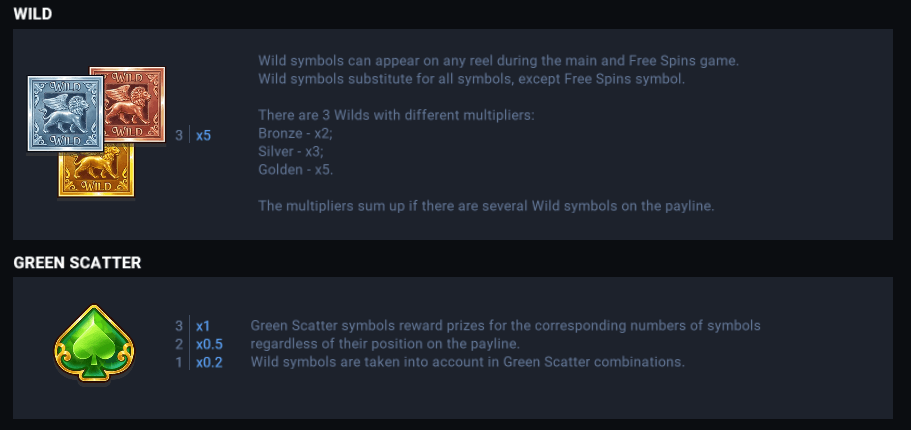911x430 pixels.
Task: Click the "Green Scatter symbols reward prizes" line
Action: pos(505,326)
